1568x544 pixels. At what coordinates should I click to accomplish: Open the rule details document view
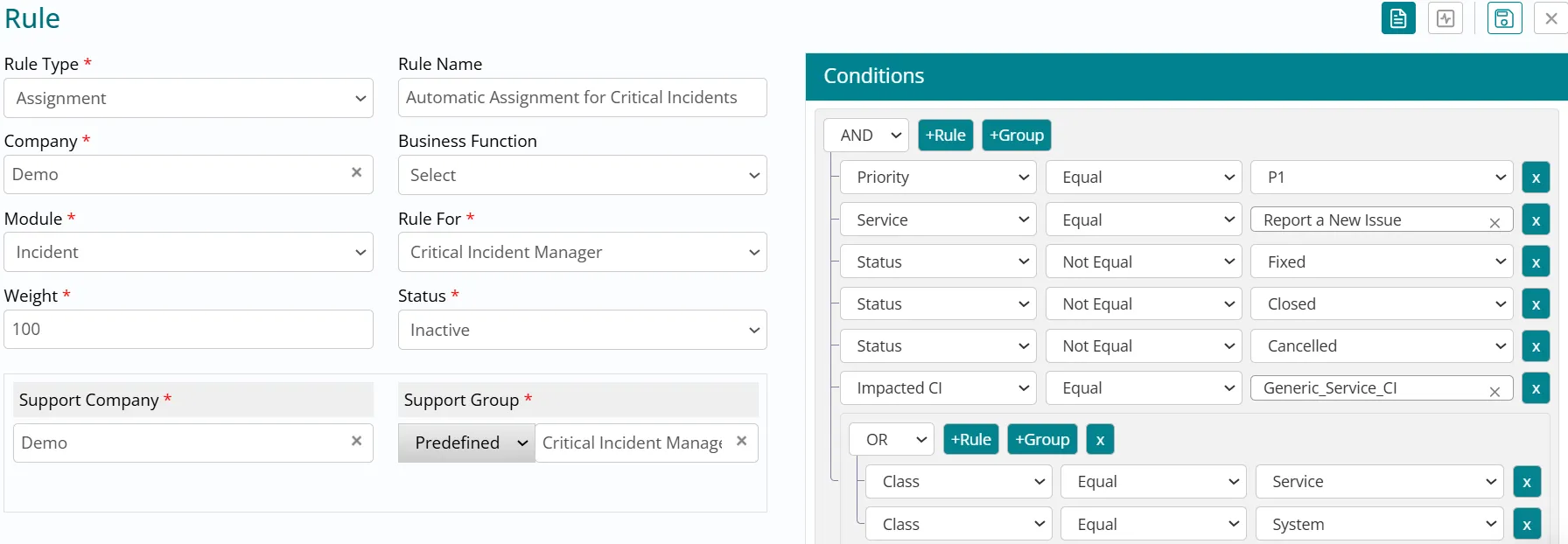pyautogui.click(x=1397, y=18)
